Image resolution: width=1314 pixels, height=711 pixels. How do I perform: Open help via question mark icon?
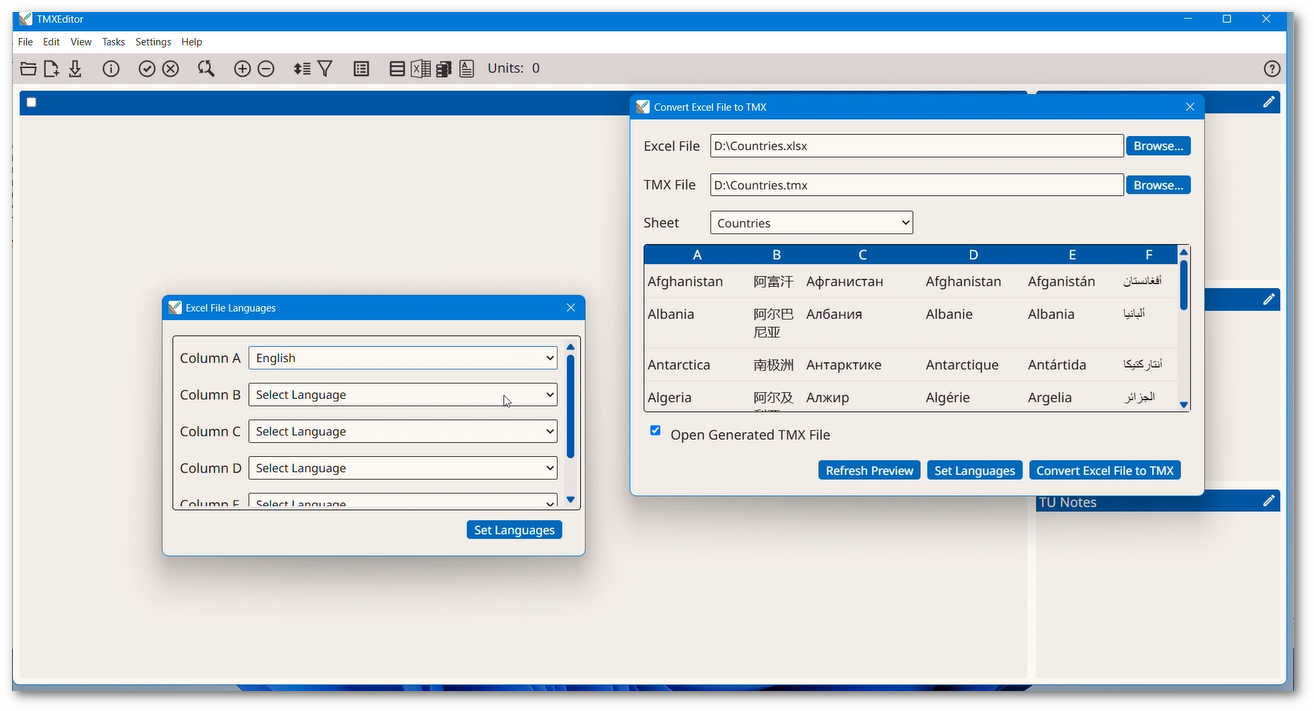click(1272, 69)
